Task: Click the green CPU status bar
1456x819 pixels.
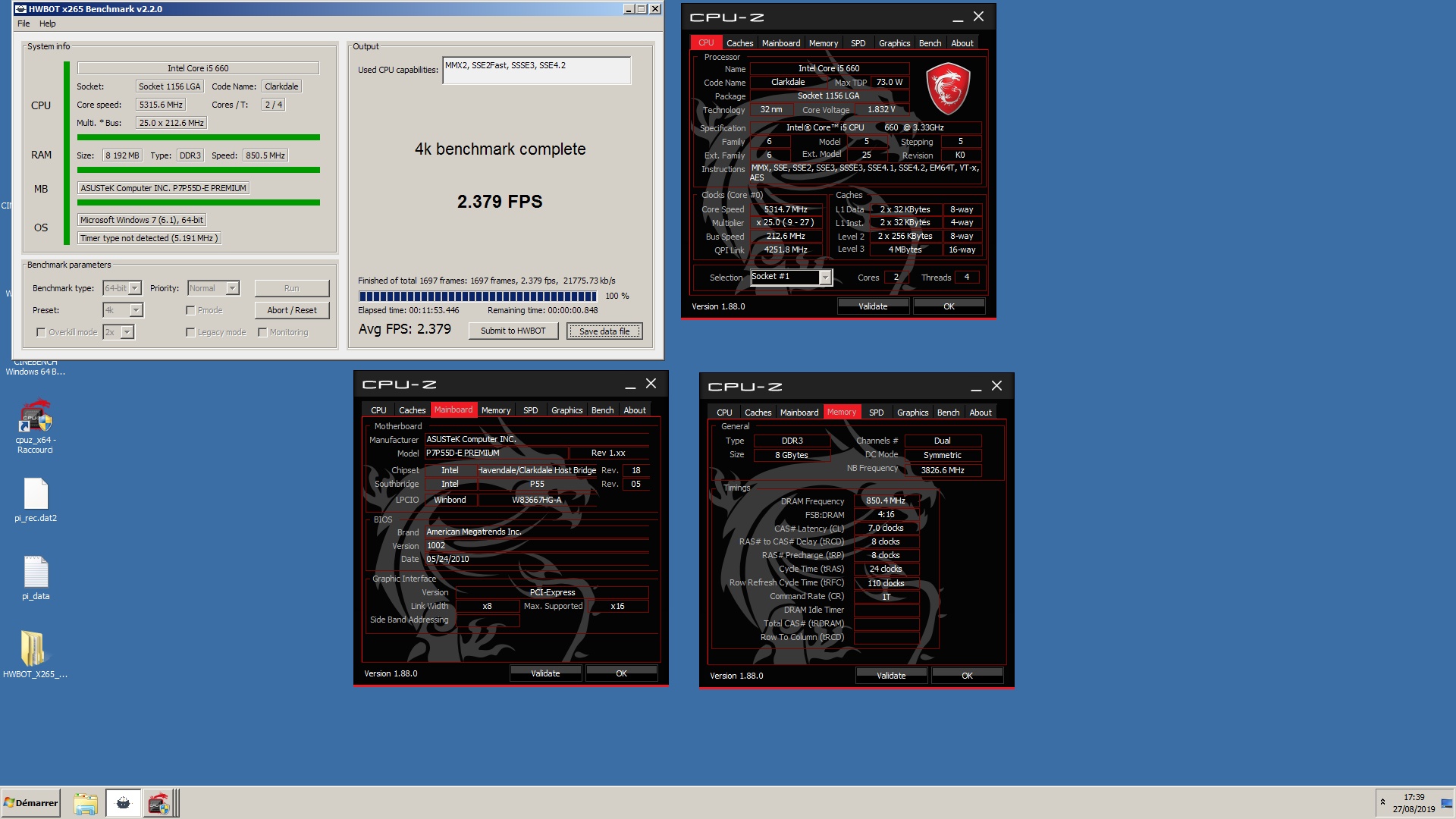Action: pyautogui.click(x=199, y=137)
